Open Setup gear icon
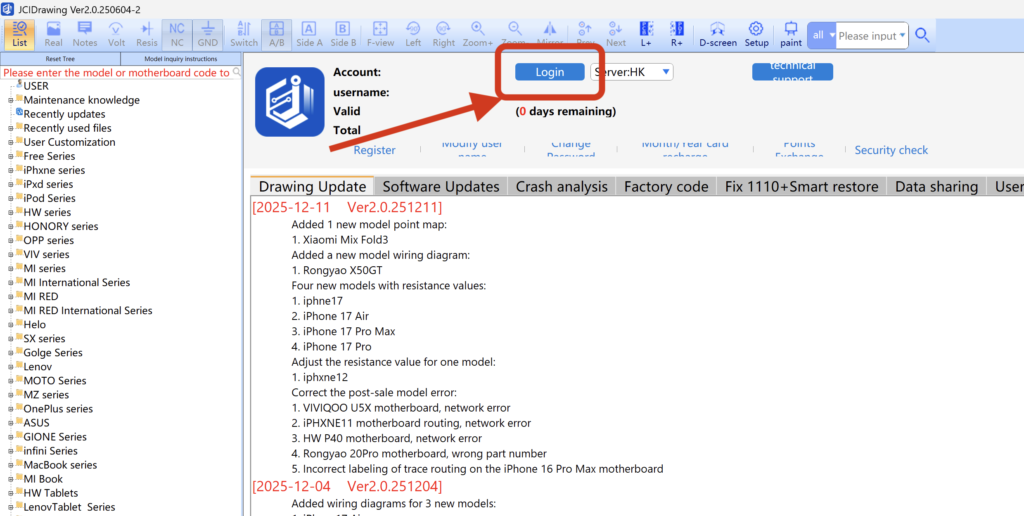Image resolution: width=1024 pixels, height=516 pixels. pyautogui.click(x=756, y=34)
